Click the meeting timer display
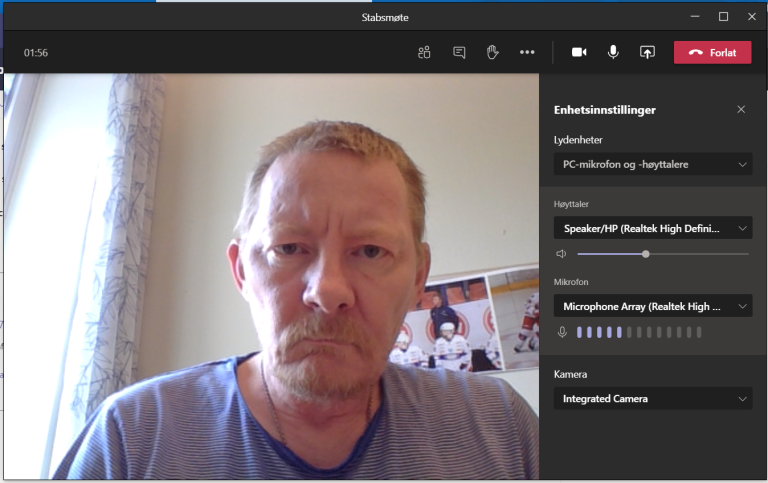The image size is (768, 483). click(36, 53)
